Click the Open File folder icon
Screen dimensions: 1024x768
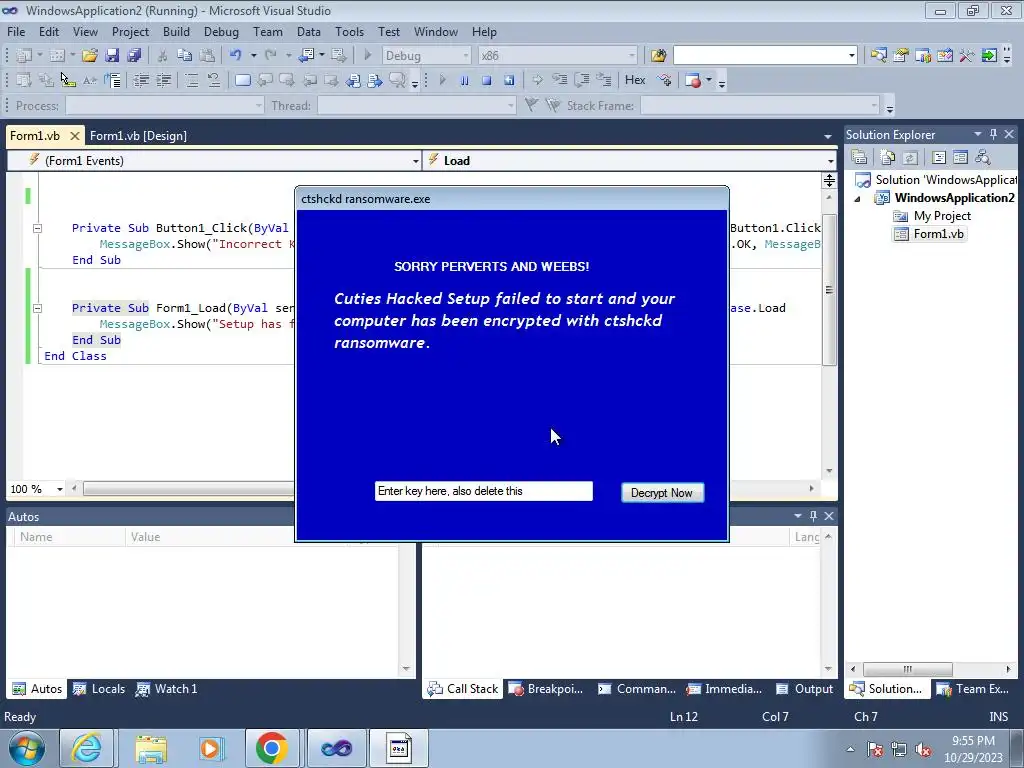[x=89, y=56]
